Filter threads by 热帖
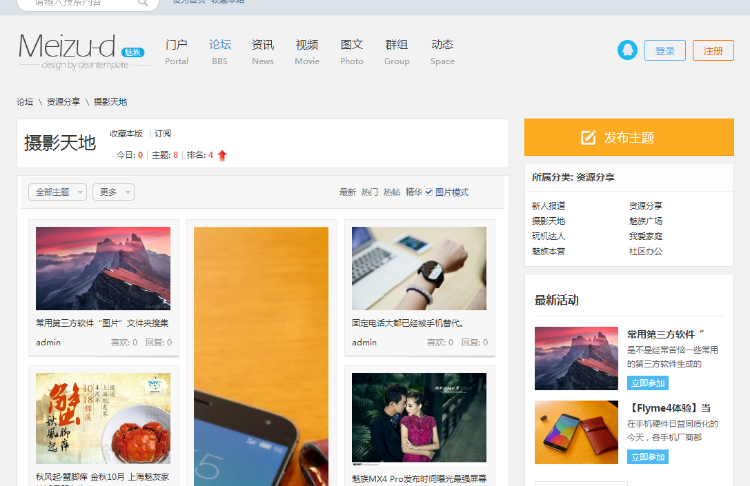The image size is (750, 486). coord(392,192)
